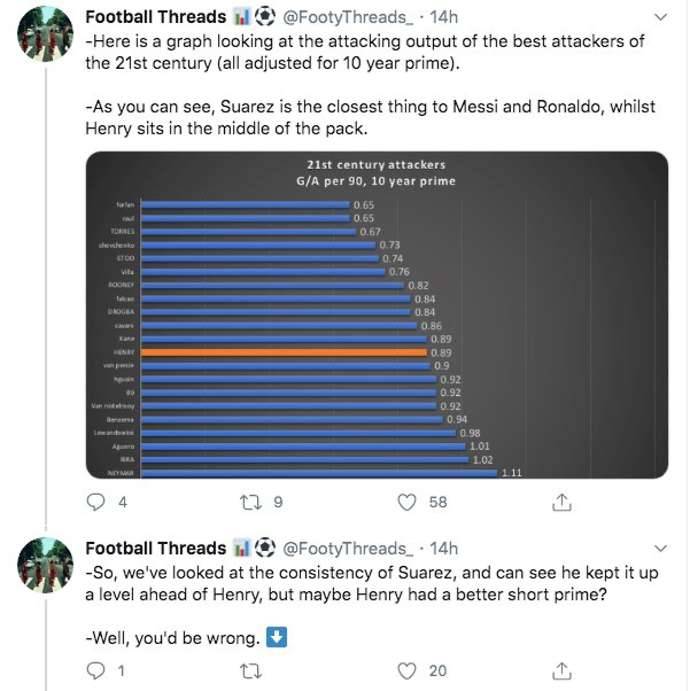Like the tweet with 20 likes
Image resolution: width=690 pixels, height=691 pixels.
tap(407, 670)
